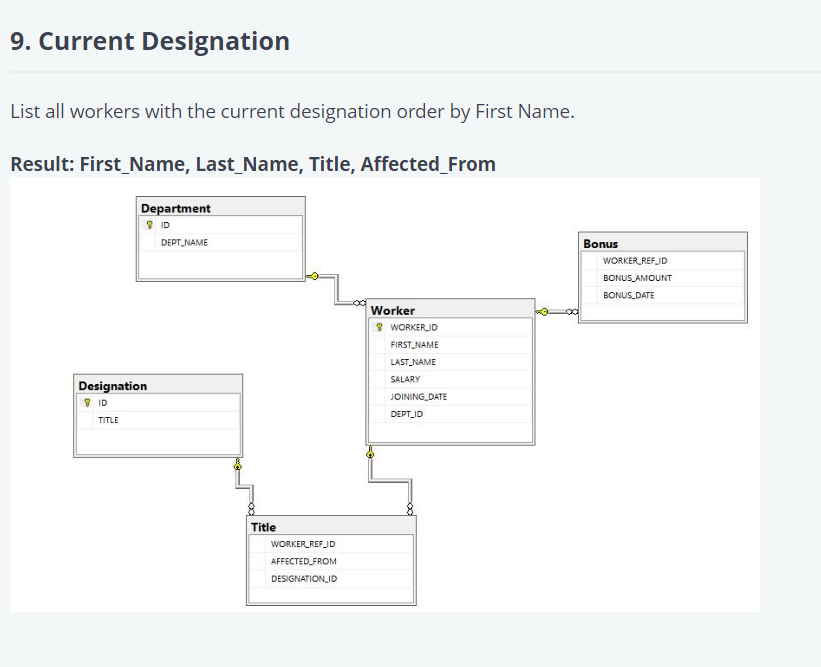
Task: Click the "9. Current Designation" heading
Action: pyautogui.click(x=150, y=41)
